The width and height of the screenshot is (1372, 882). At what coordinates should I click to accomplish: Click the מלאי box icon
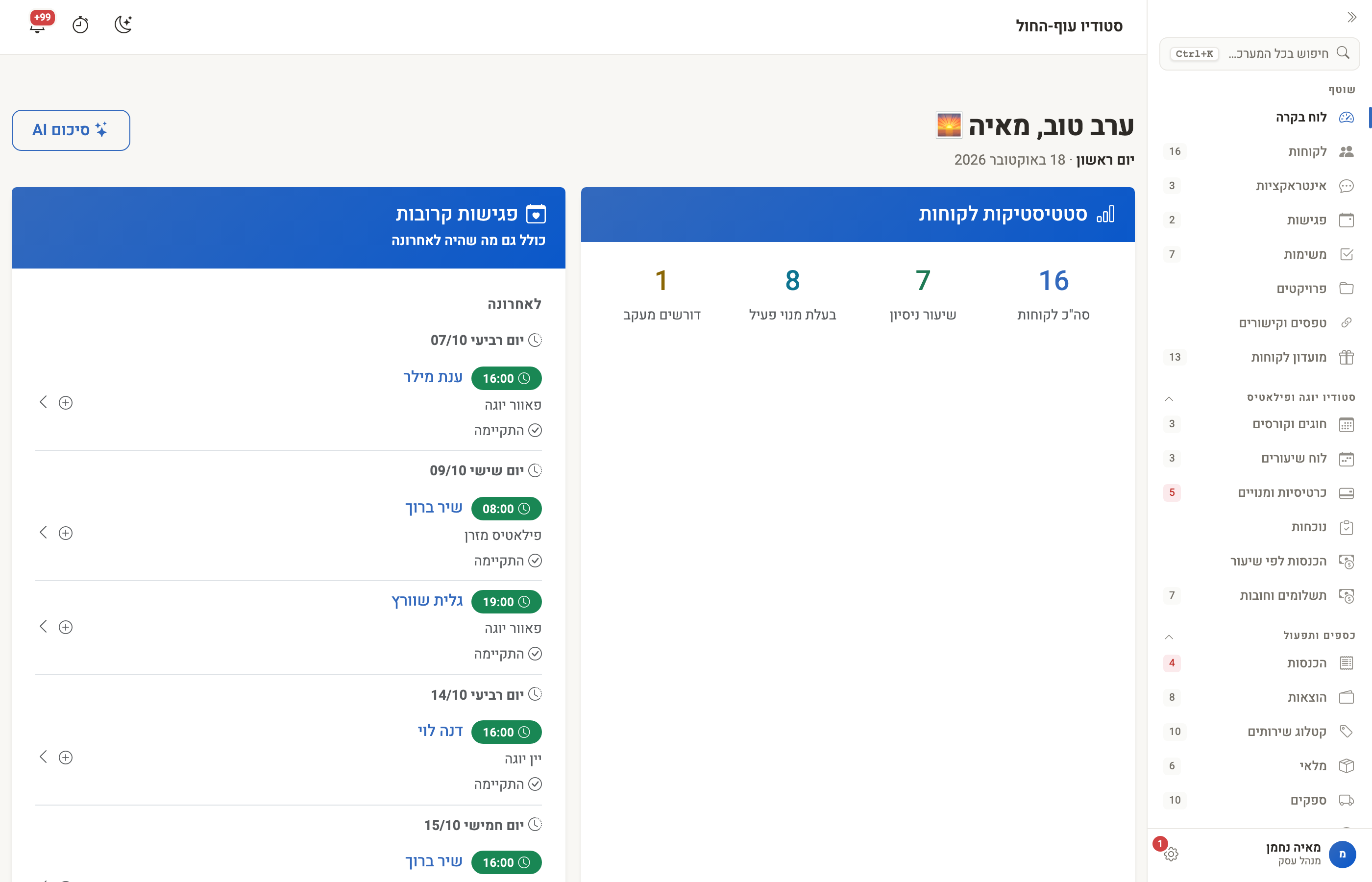[x=1346, y=766]
